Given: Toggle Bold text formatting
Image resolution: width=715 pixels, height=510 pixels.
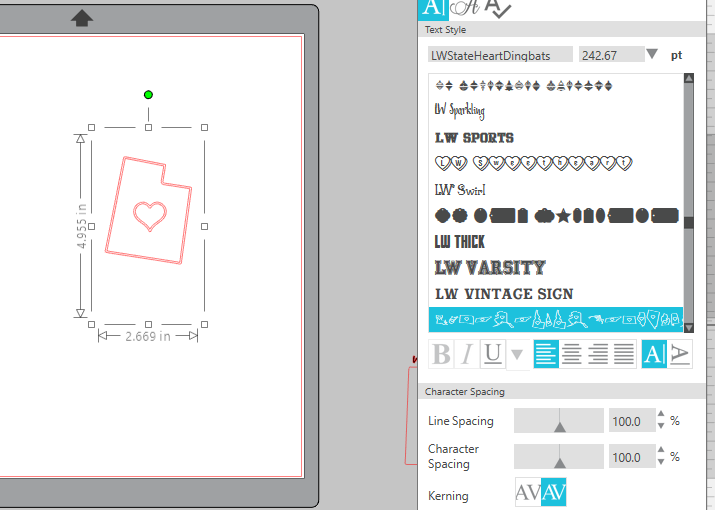Looking at the screenshot, I should [440, 354].
